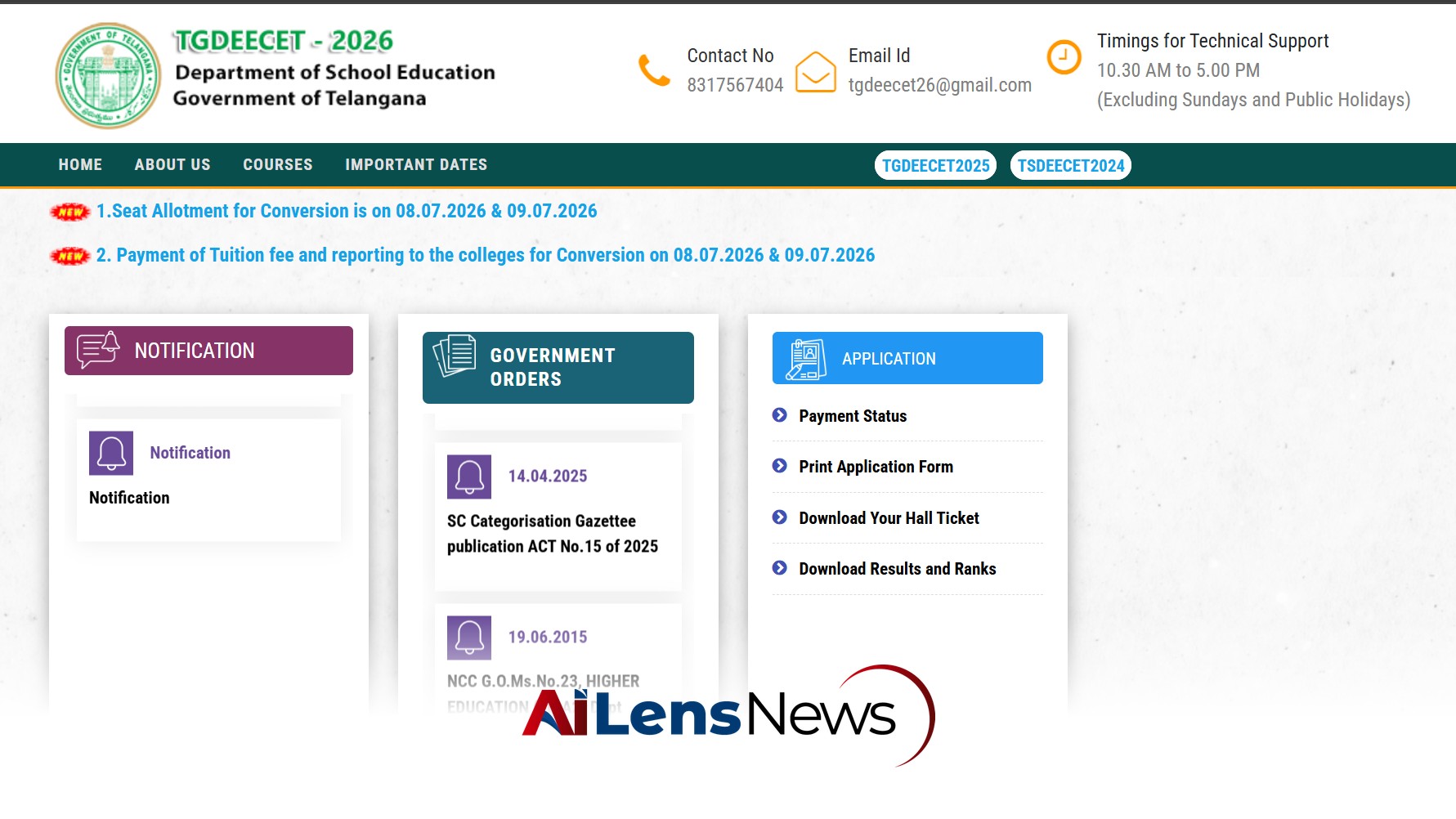Open the COURSES menu item
This screenshot has width=1456, height=819.
coord(278,164)
